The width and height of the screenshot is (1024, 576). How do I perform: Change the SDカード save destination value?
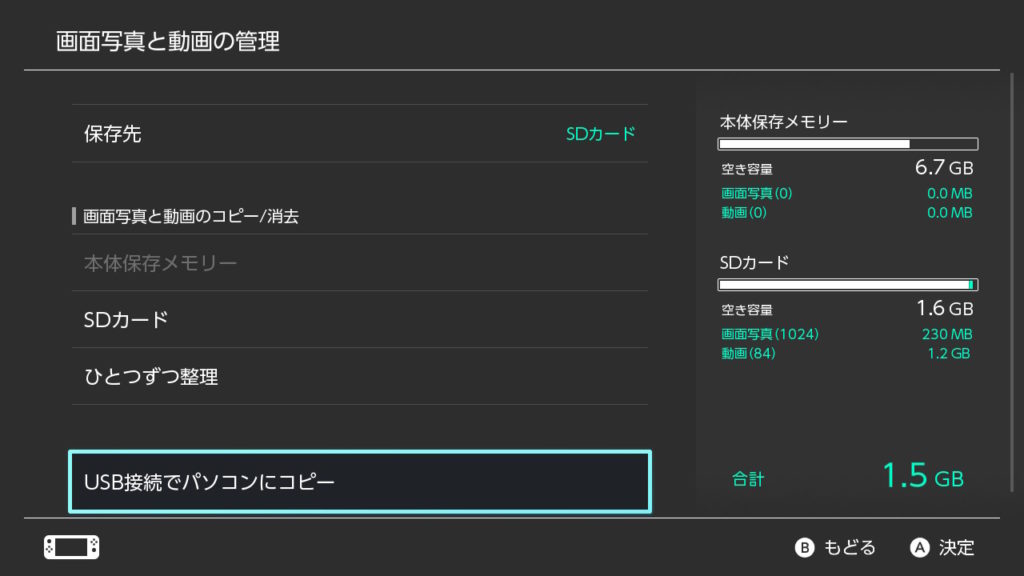600,134
